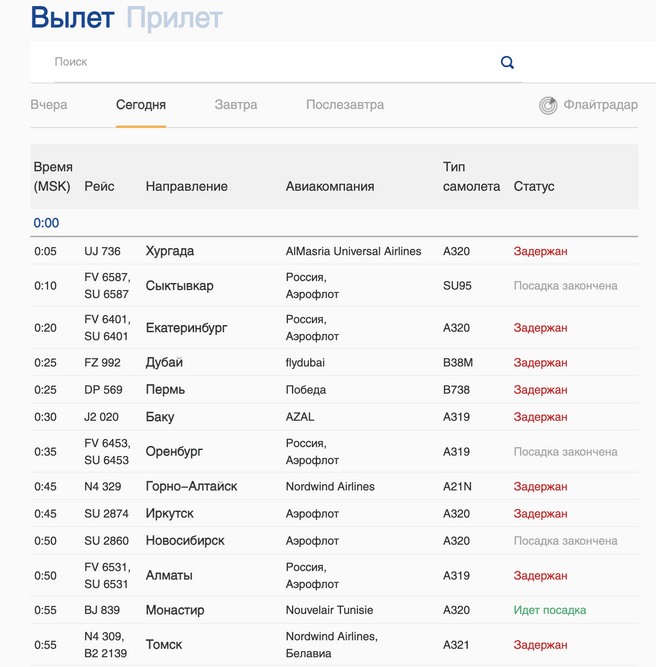The image size is (656, 667).
Task: Switch to the Прилет heading tab
Action: pyautogui.click(x=174, y=18)
